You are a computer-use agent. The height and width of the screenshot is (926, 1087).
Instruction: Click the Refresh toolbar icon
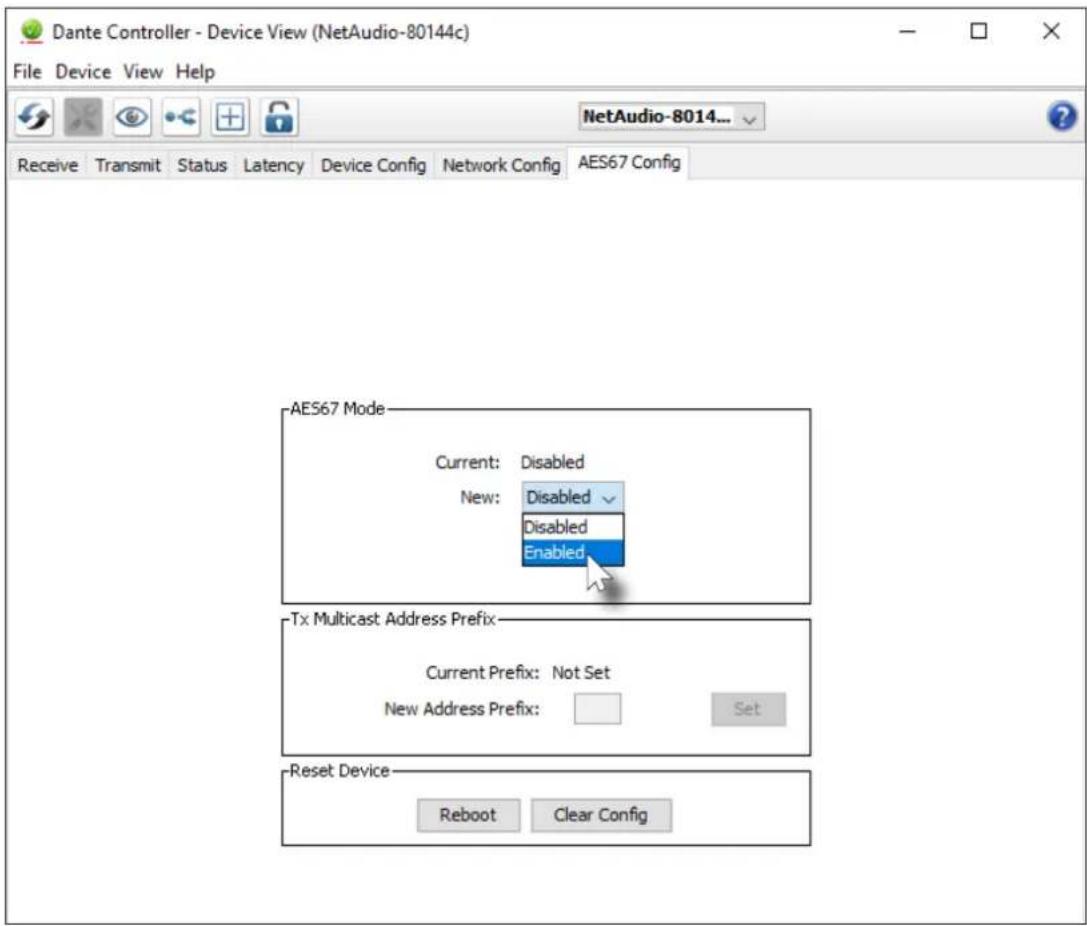click(x=34, y=117)
